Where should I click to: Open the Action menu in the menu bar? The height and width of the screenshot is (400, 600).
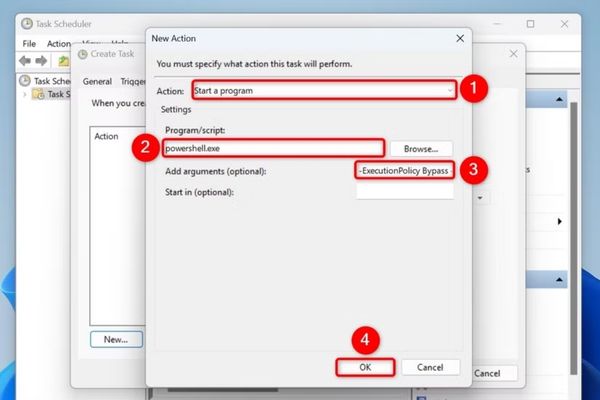[58, 44]
